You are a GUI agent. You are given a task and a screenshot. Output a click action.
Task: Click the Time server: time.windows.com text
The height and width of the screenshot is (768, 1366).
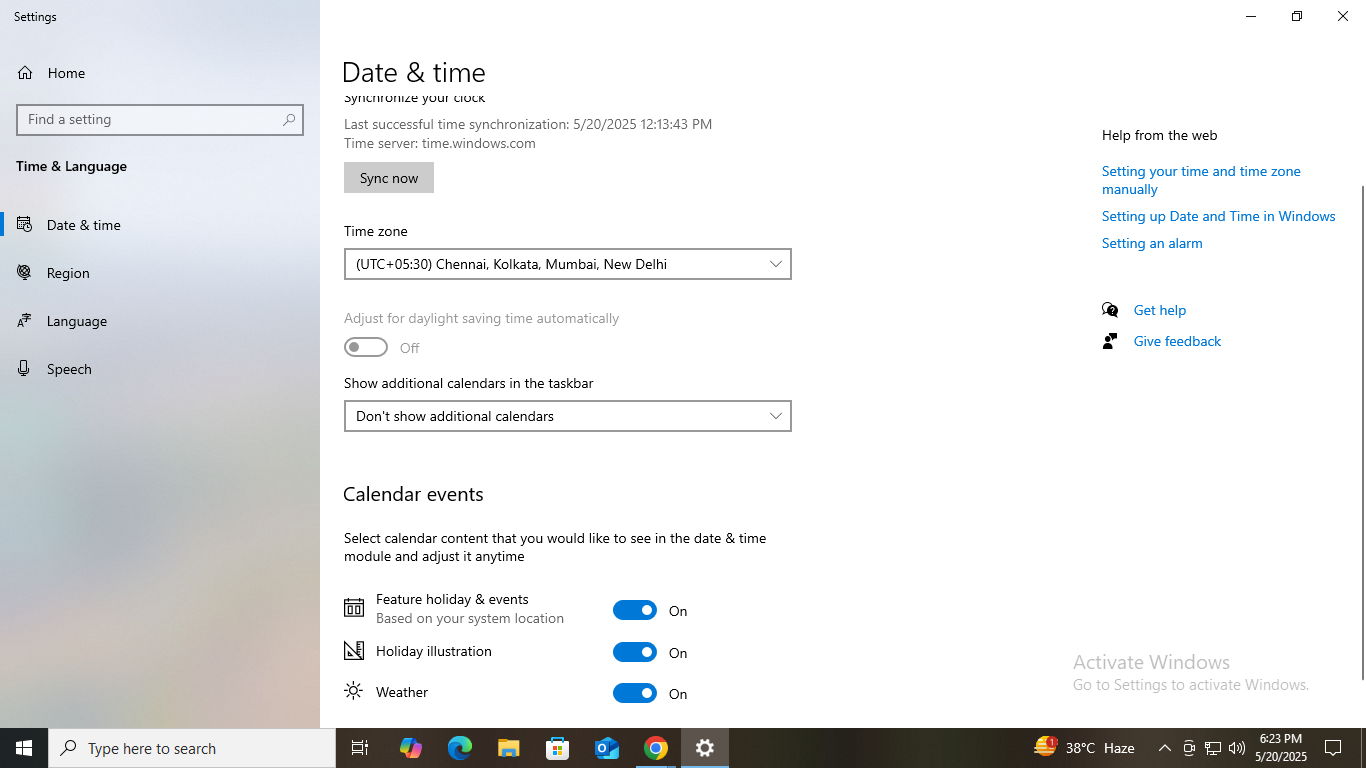point(440,143)
